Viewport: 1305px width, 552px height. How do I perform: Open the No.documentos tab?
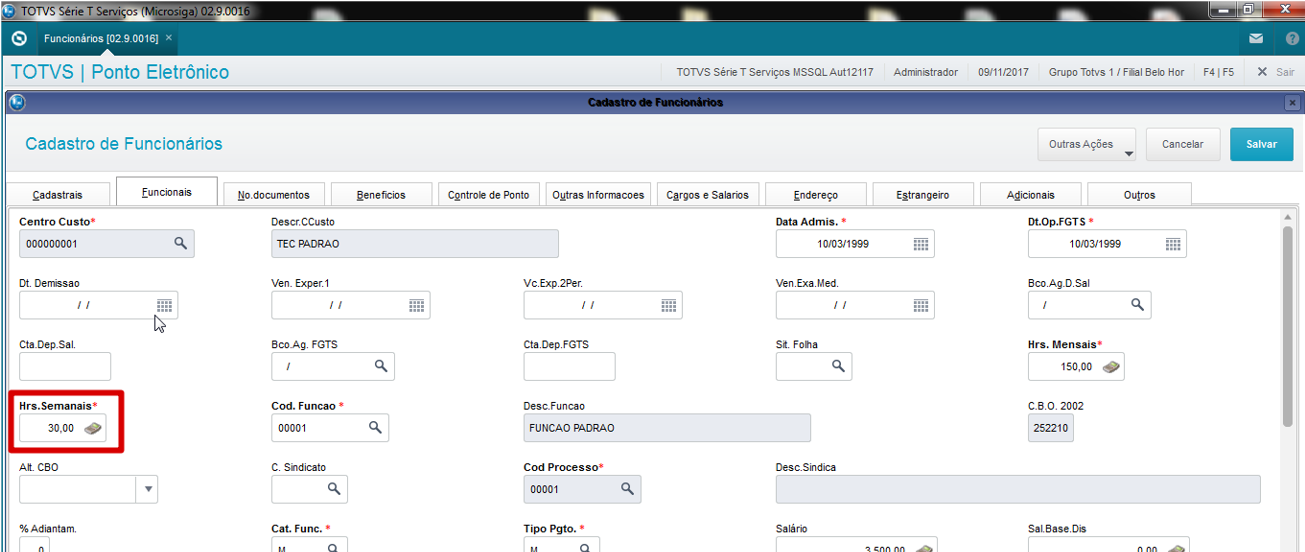274,195
